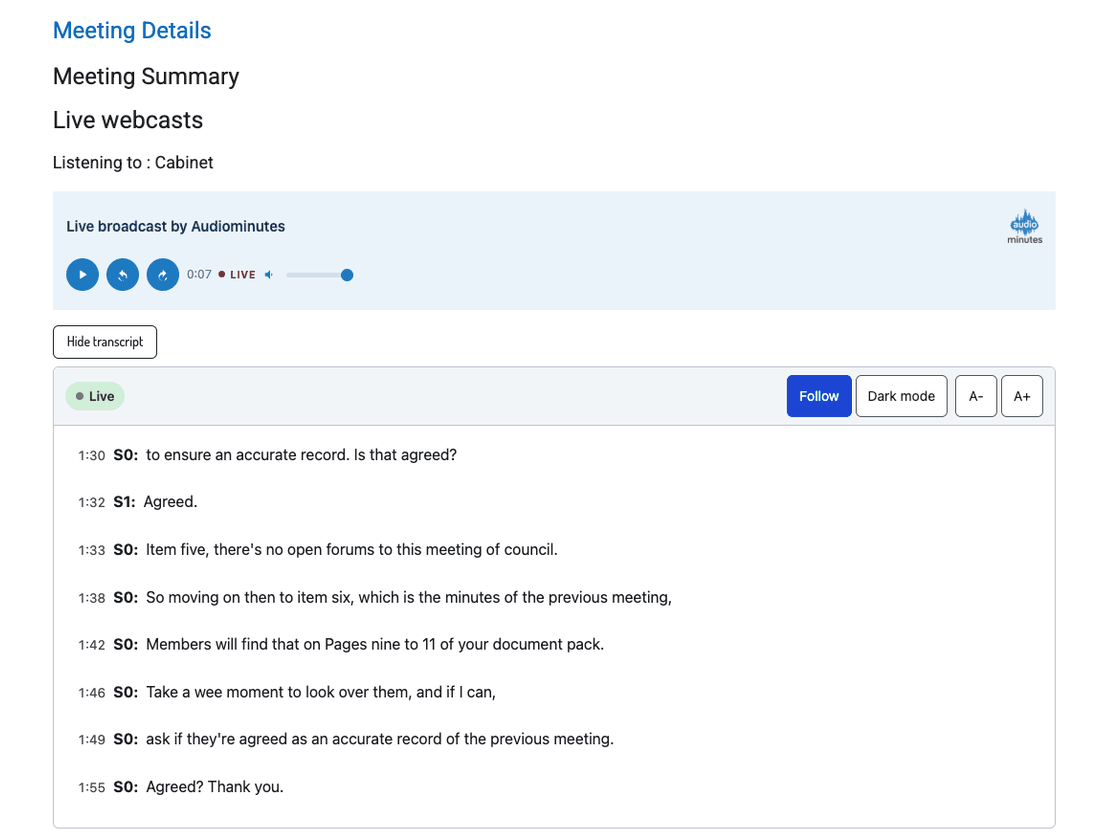
Task: Enable Follow on the transcript
Action: (x=819, y=396)
